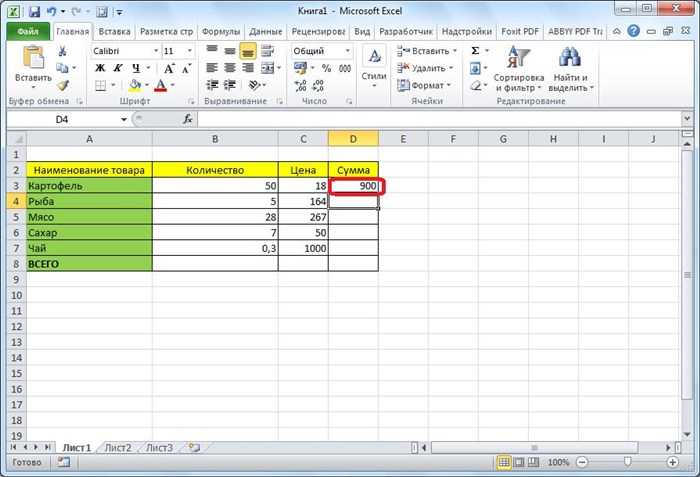Decrease font size with small A icon
The width and height of the screenshot is (700, 477).
(186, 68)
